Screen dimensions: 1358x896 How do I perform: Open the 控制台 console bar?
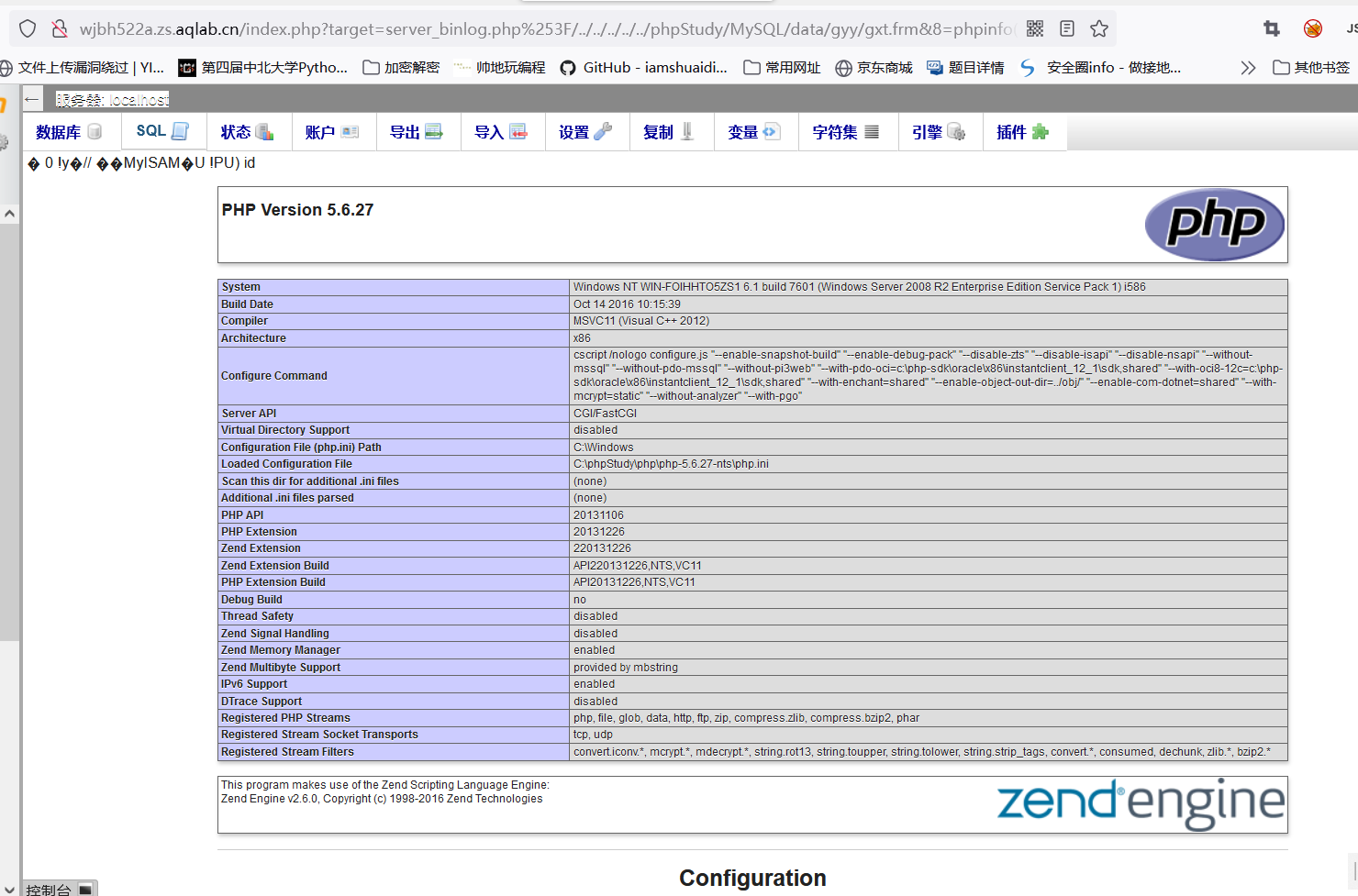click(59, 889)
